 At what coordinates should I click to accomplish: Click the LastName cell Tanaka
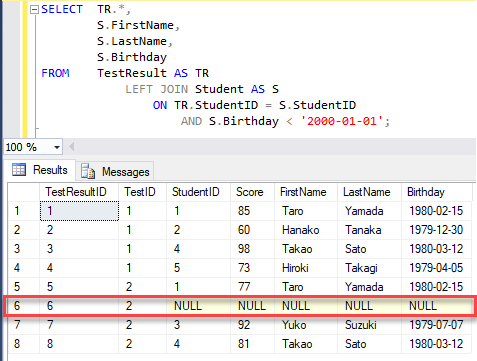[369, 230]
